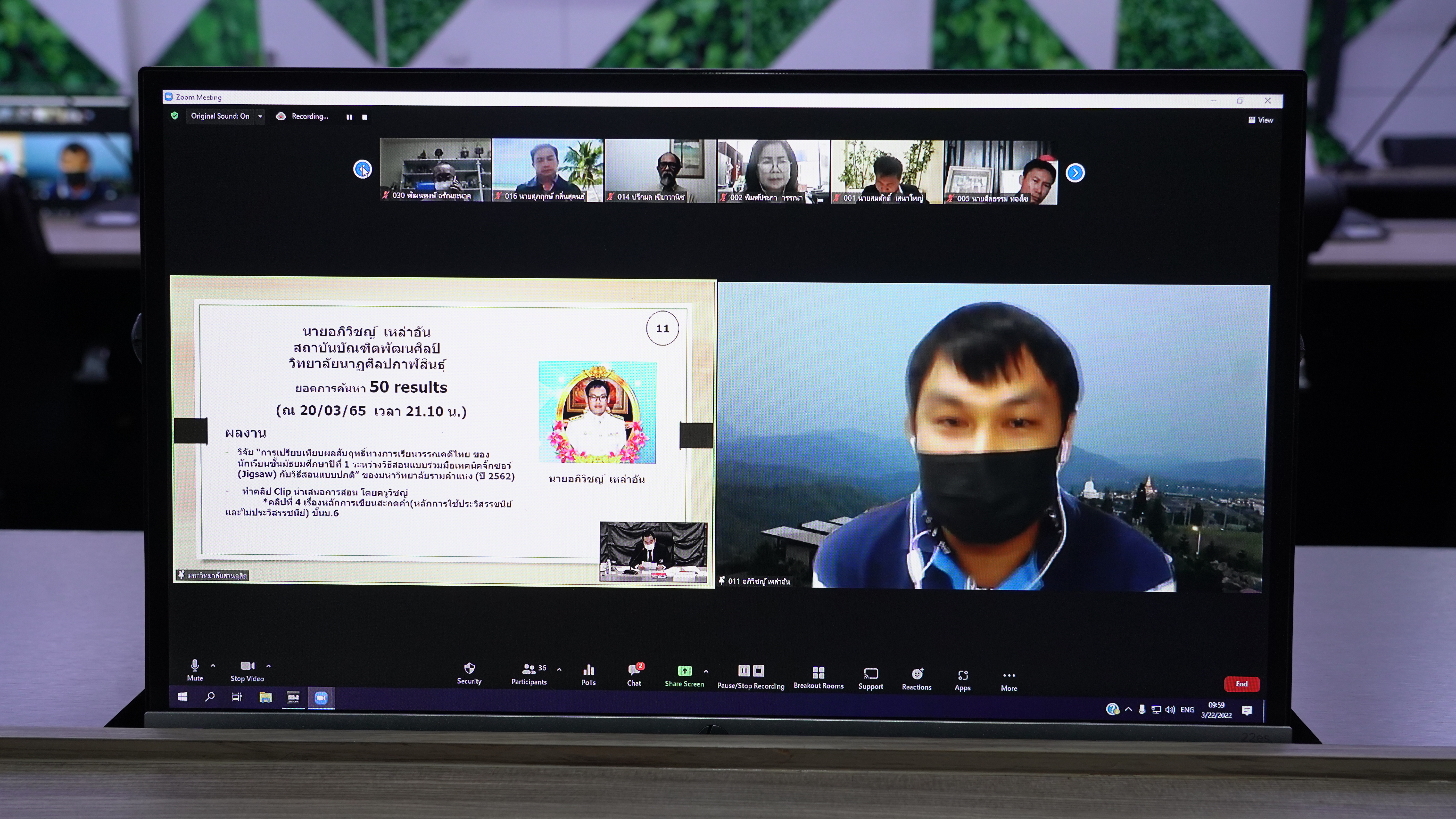Click the Support button
Image resolution: width=1456 pixels, height=819 pixels.
[870, 674]
